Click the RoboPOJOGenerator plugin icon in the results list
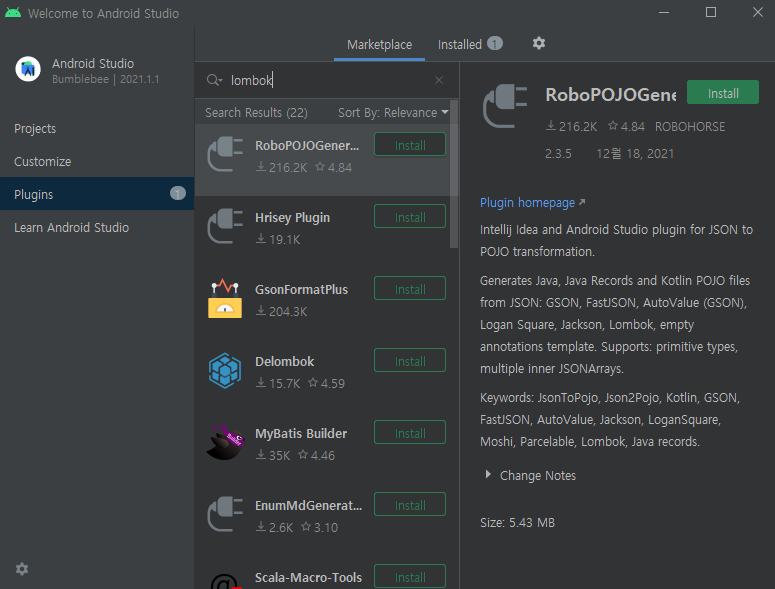The height and width of the screenshot is (589, 775). pyautogui.click(x=225, y=155)
